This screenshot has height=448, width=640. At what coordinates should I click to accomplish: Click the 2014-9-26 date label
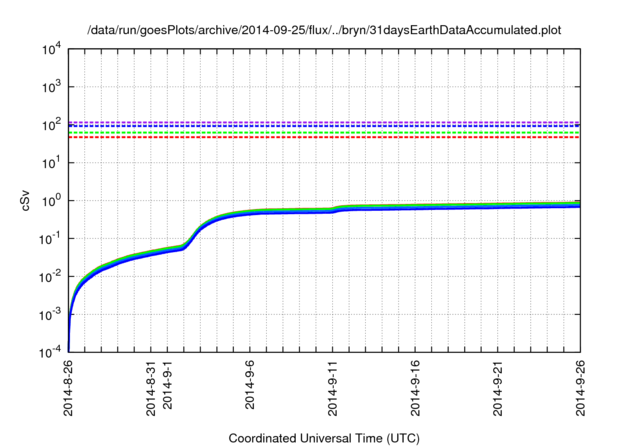coord(580,388)
